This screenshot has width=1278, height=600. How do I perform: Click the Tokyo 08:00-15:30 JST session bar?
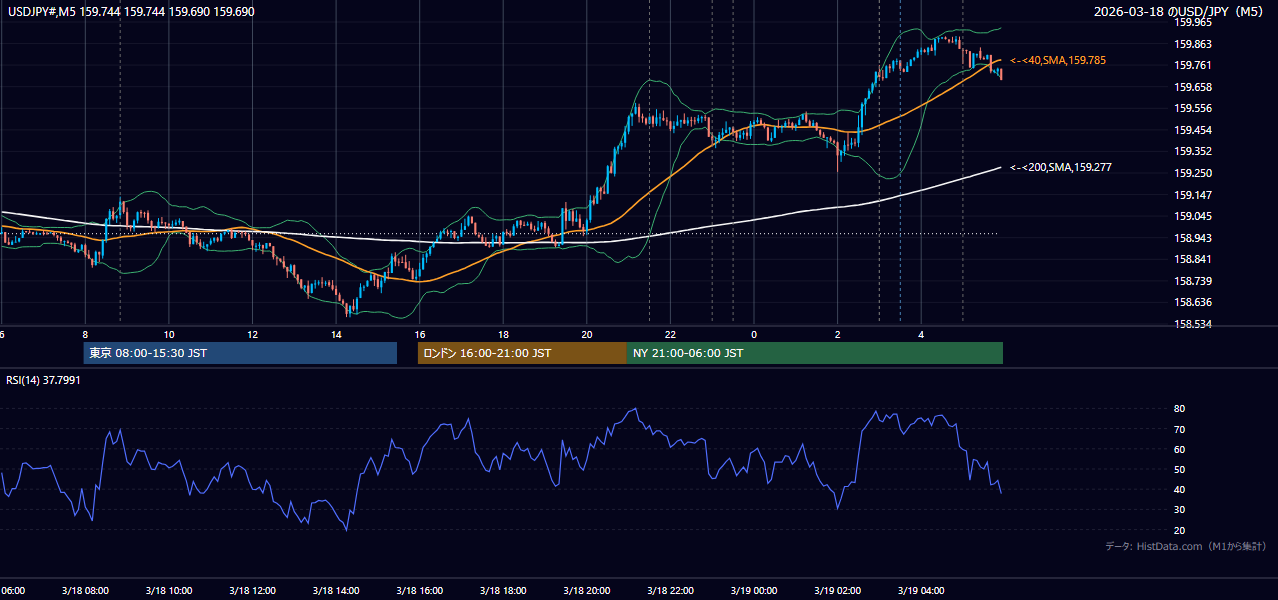tap(240, 353)
